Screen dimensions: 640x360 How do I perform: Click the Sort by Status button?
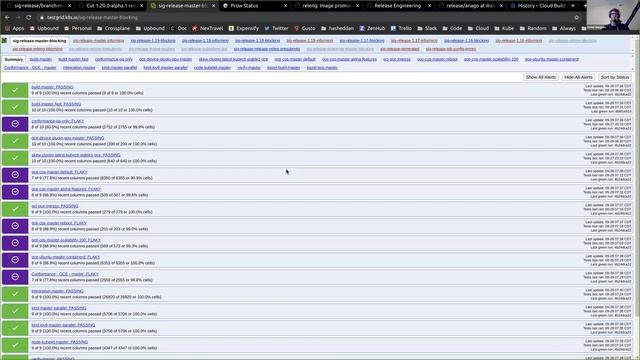pos(615,77)
